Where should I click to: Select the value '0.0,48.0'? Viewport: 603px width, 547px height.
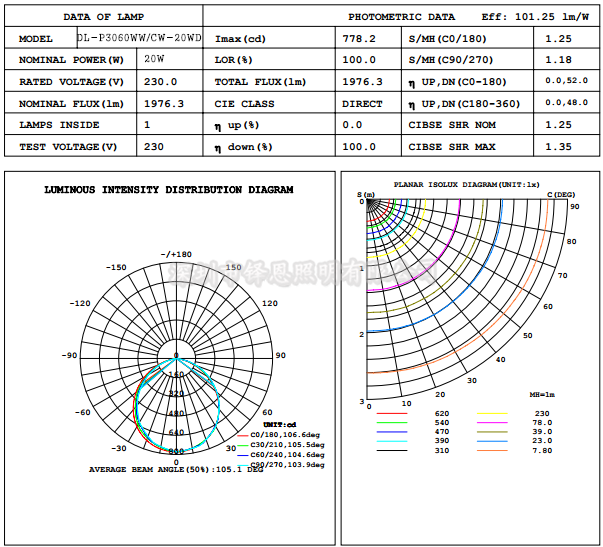click(566, 102)
